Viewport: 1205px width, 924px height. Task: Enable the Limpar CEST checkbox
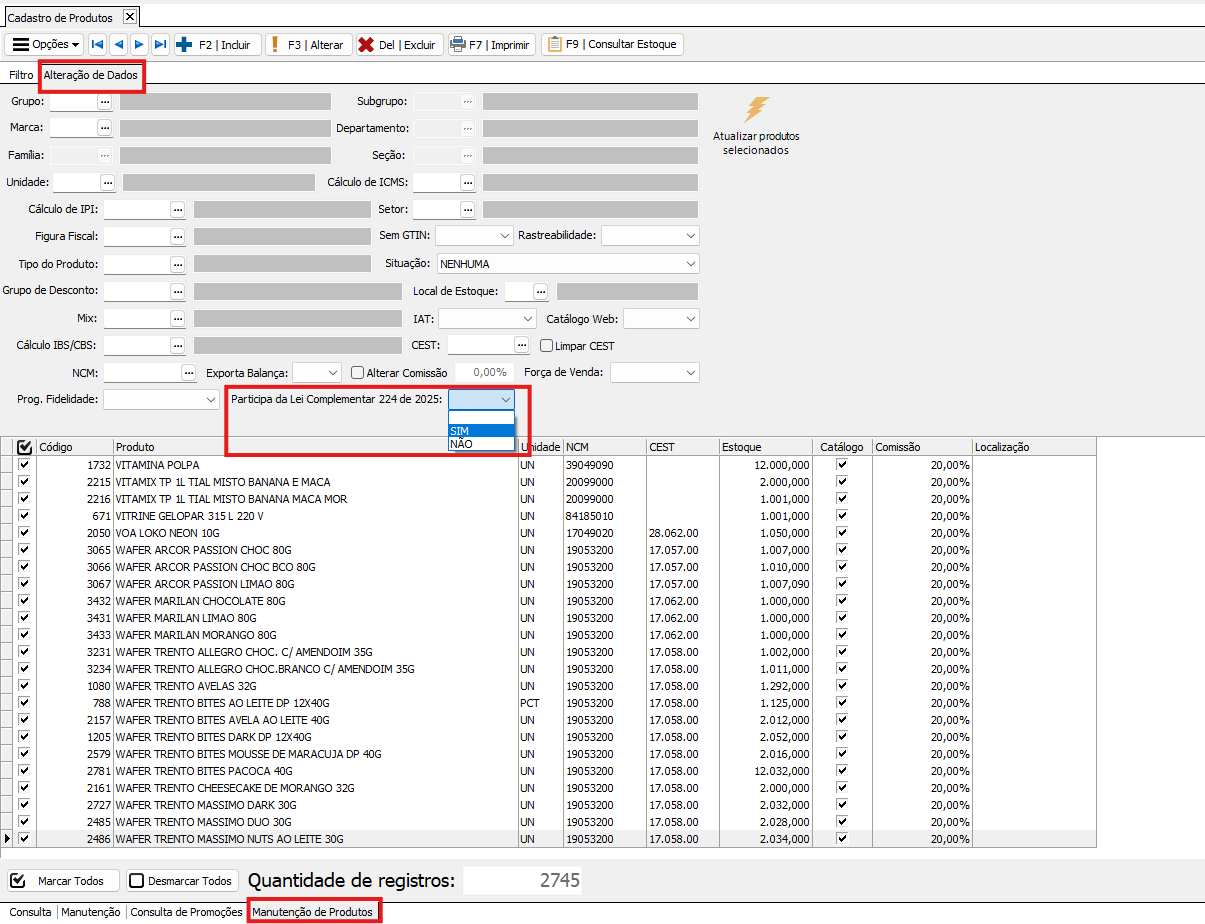click(547, 346)
